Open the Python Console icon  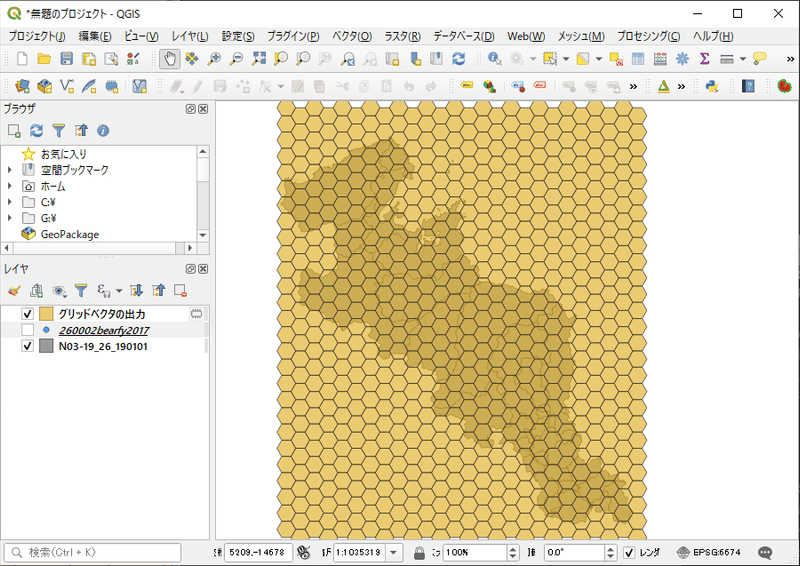[712, 86]
